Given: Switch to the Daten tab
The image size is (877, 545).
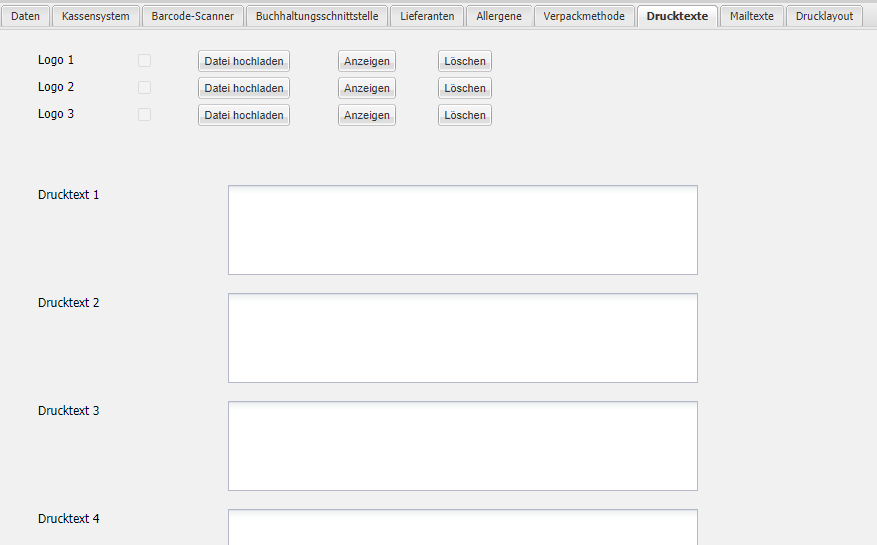Looking at the screenshot, I should pyautogui.click(x=26, y=16).
